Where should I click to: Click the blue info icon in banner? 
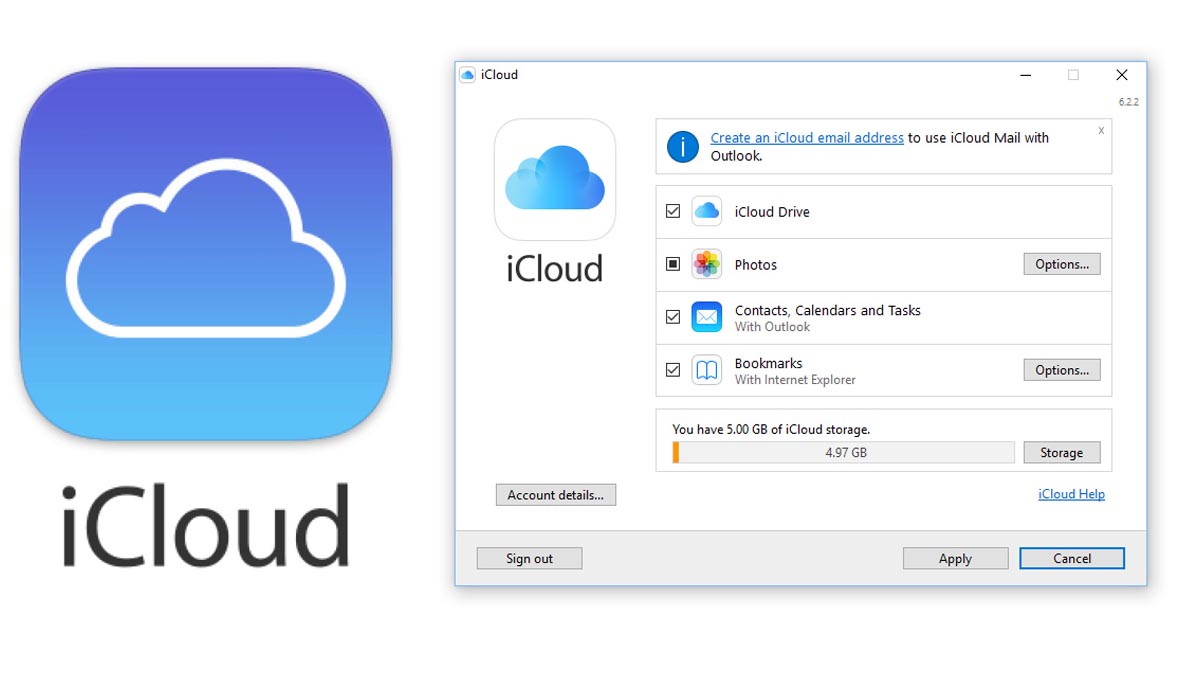pos(683,146)
